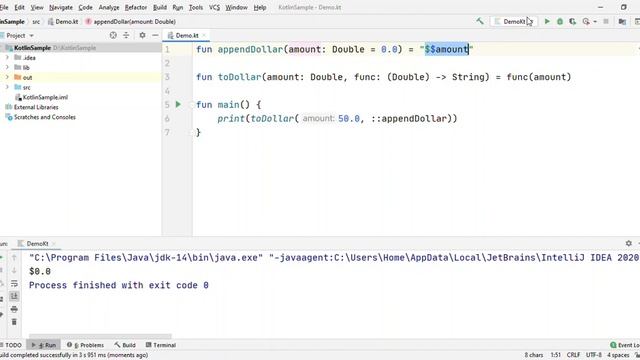The height and width of the screenshot is (360, 640).
Task: Open the project structure icon in the toolbar
Action: 622,21
